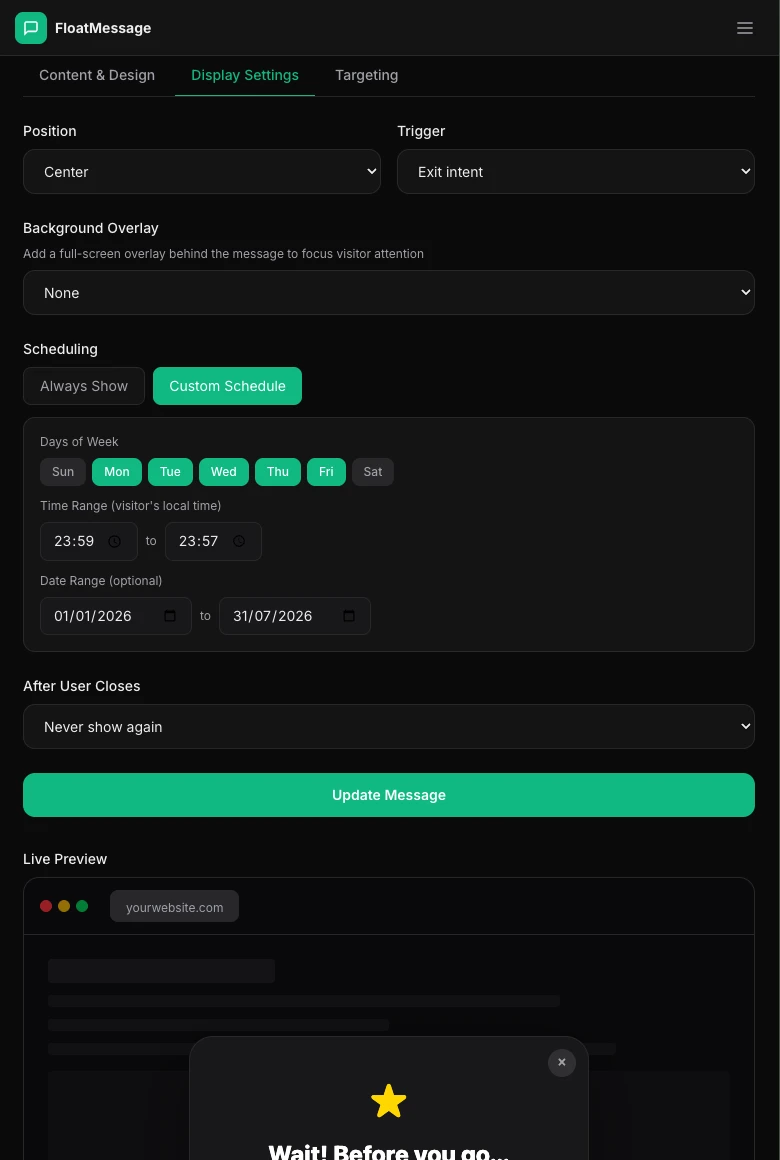Open the hamburger menu
Screen dimensions: 780x1160
point(745,28)
